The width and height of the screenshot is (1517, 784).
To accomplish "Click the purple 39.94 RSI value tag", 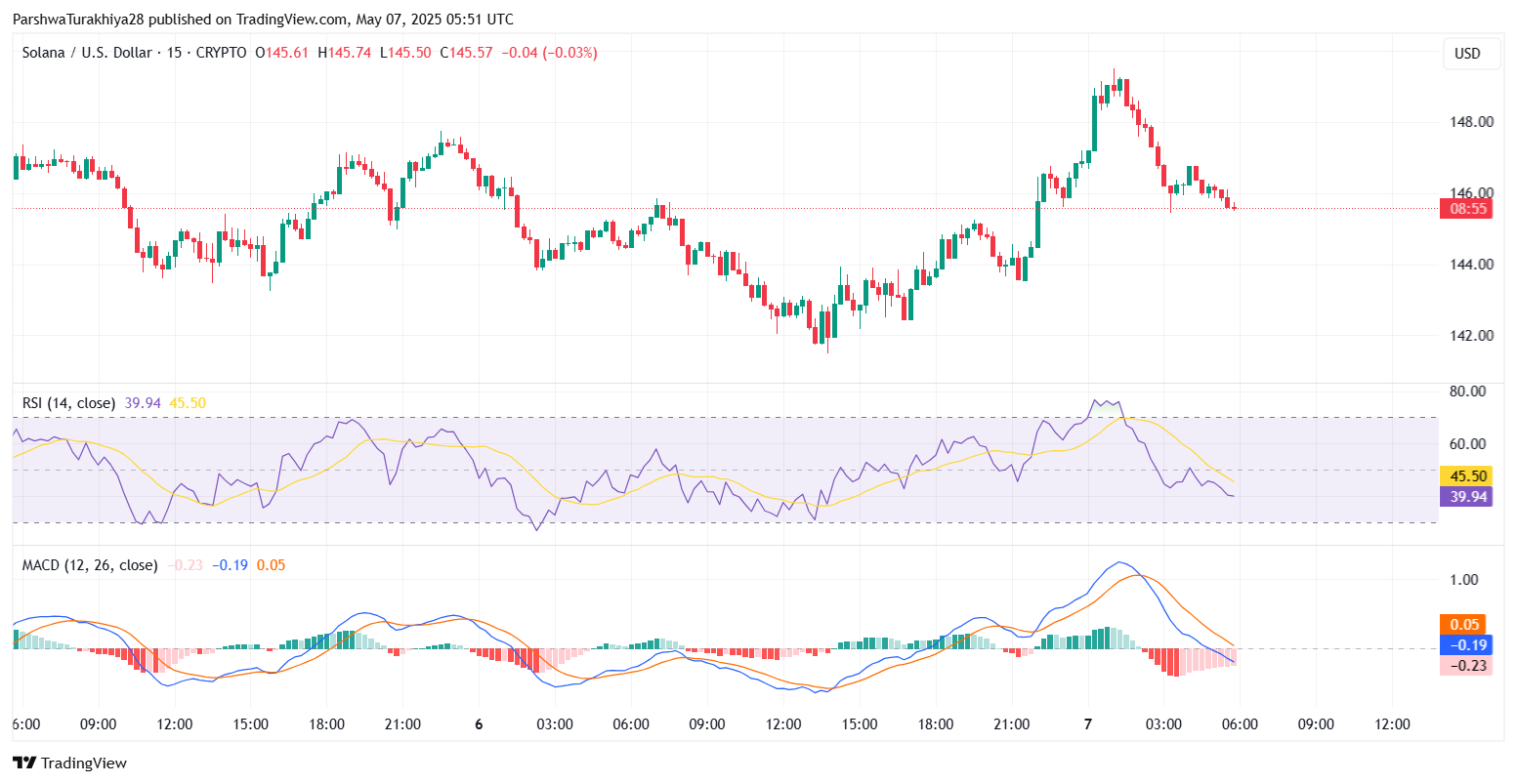I will [1468, 497].
